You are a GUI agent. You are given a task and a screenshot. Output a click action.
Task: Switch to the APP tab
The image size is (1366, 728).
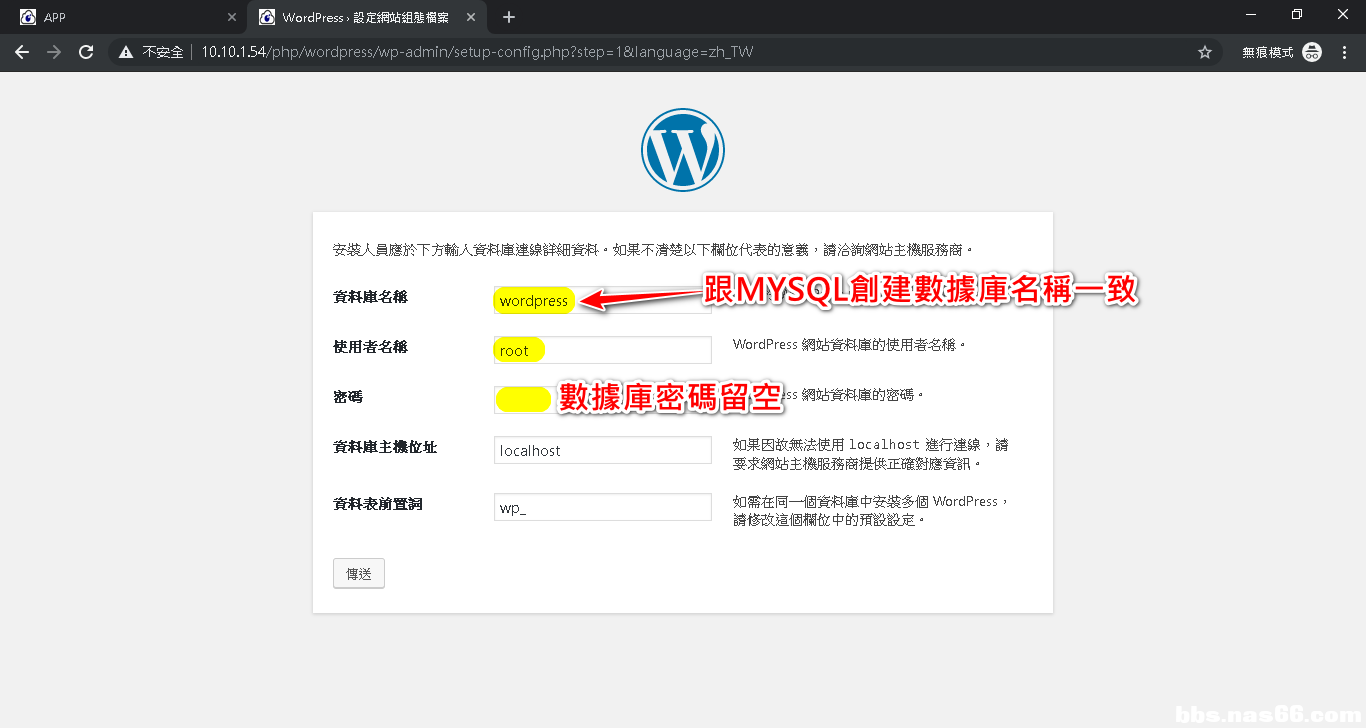click(x=120, y=17)
